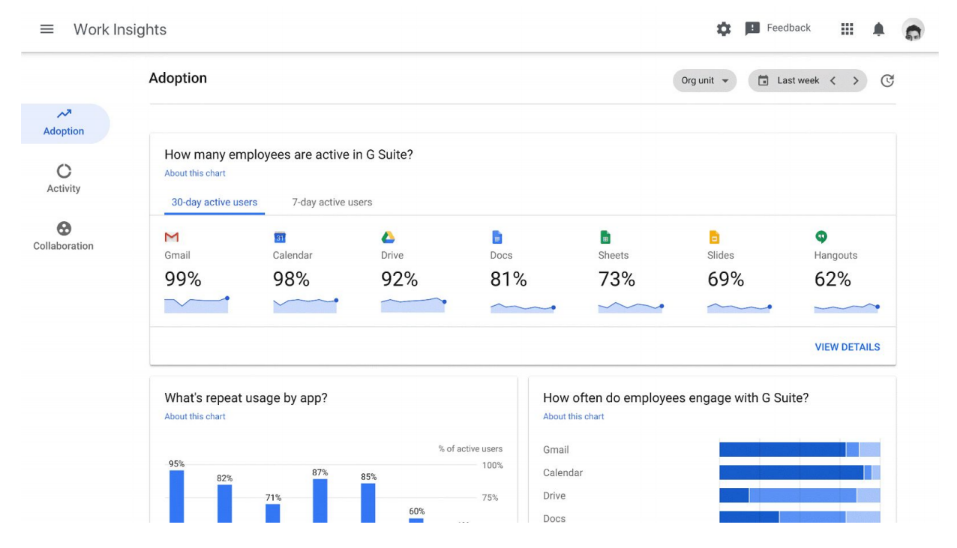Click the Feedback text label

tap(788, 28)
